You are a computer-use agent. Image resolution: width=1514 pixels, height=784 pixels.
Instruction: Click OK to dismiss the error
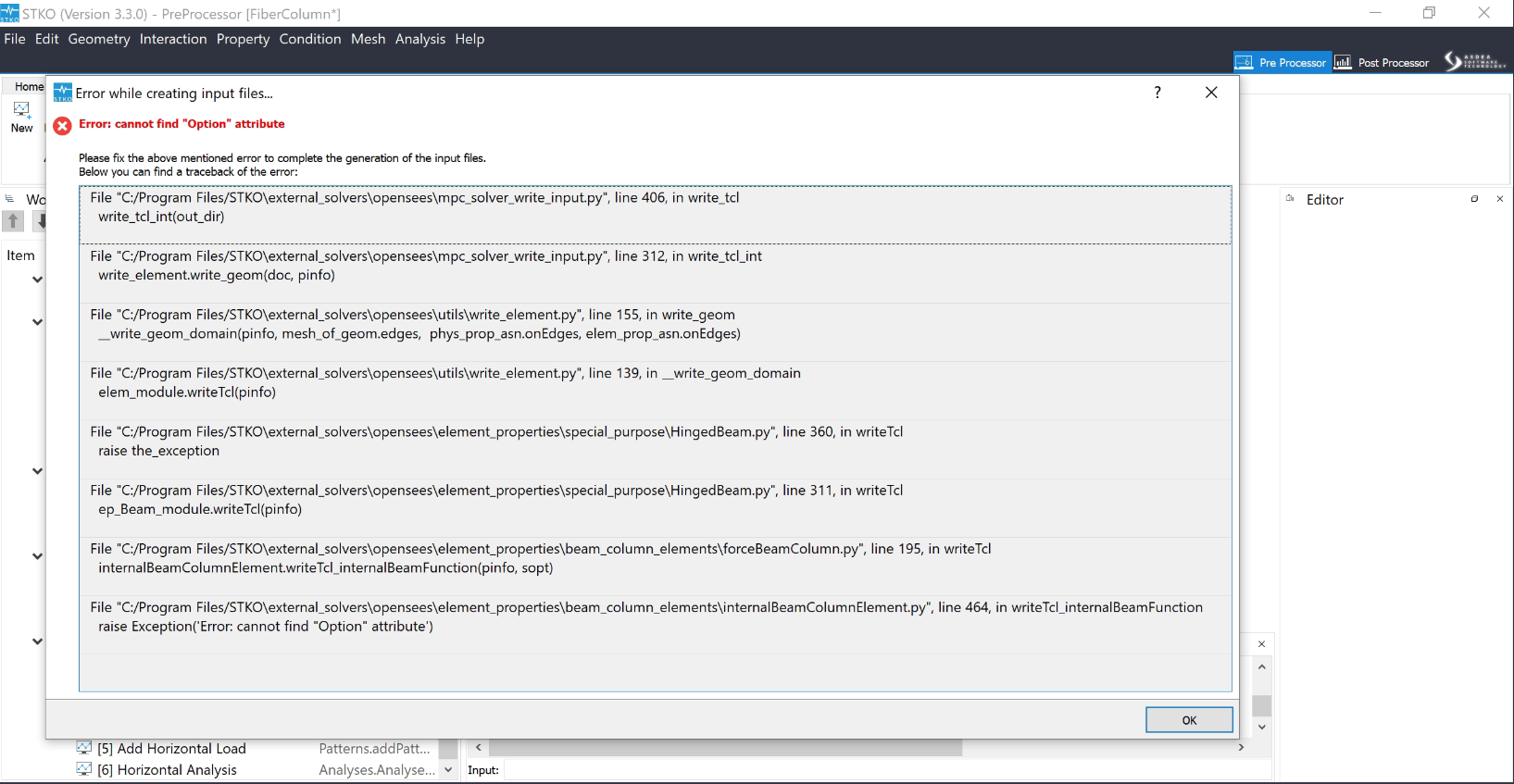(1189, 720)
